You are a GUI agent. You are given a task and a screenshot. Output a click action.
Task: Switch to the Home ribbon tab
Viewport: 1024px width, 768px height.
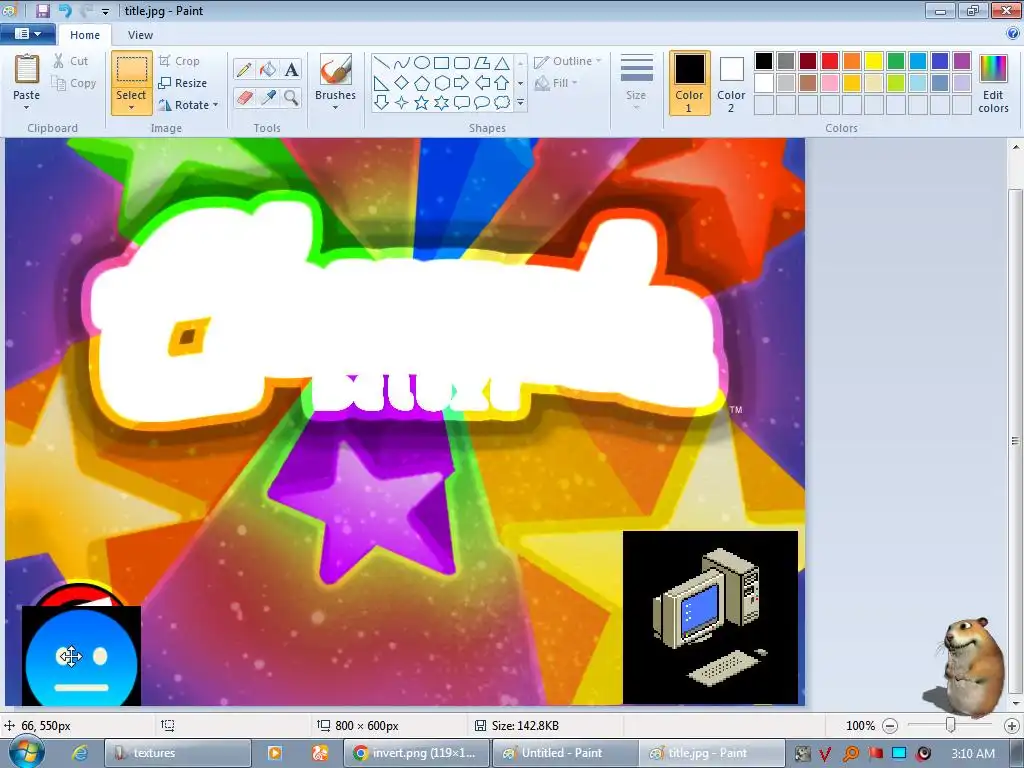85,35
